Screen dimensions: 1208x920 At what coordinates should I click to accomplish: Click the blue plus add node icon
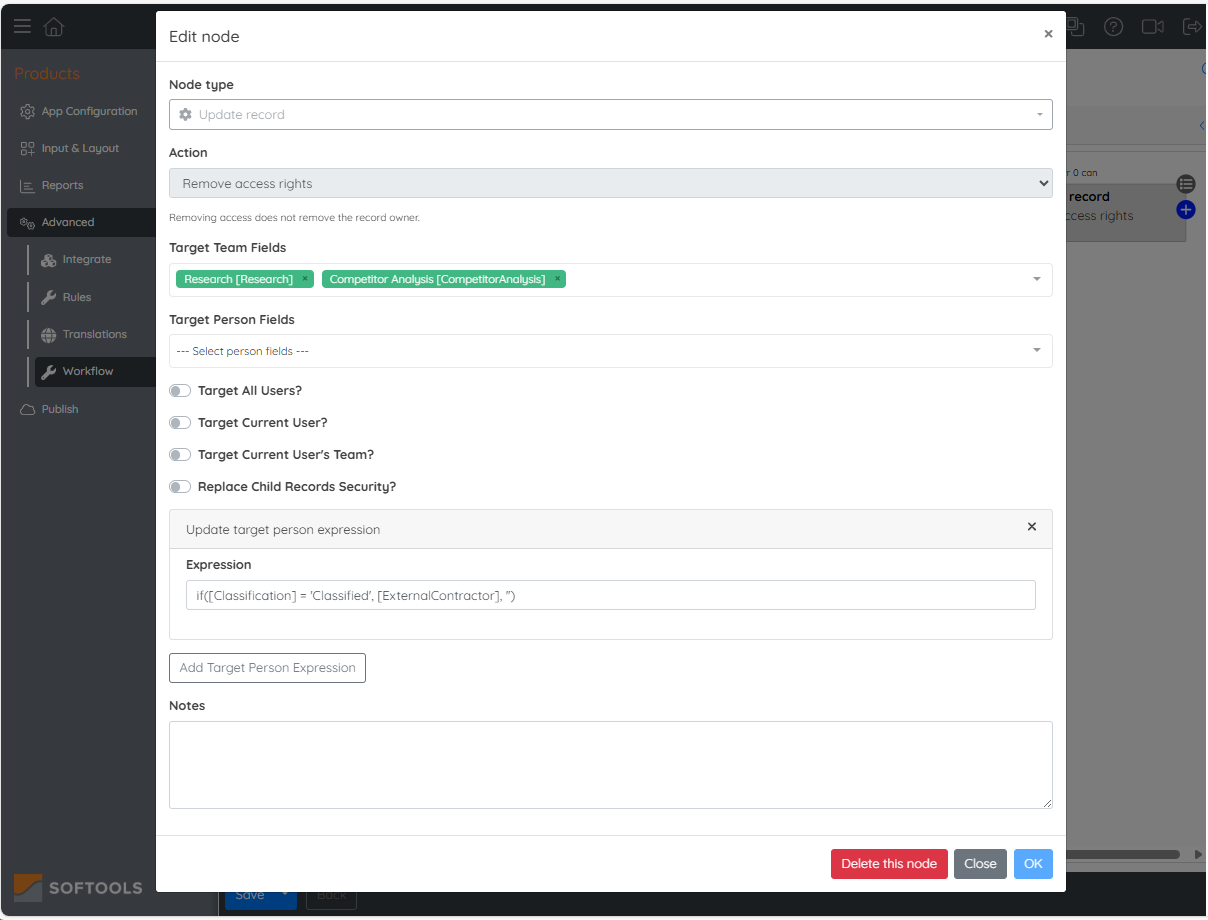[1186, 209]
